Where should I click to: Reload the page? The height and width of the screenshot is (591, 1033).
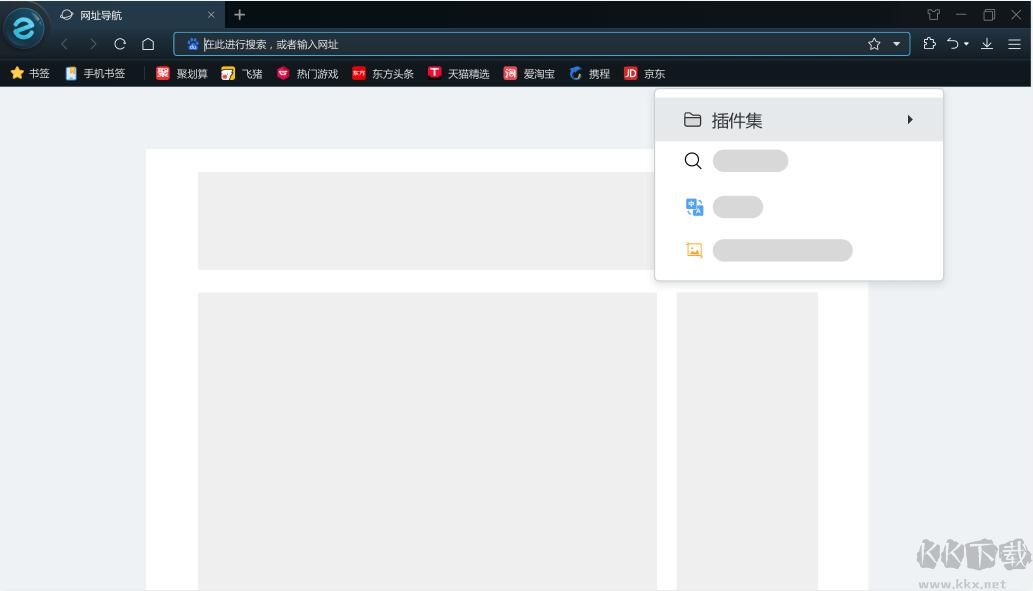tap(120, 44)
